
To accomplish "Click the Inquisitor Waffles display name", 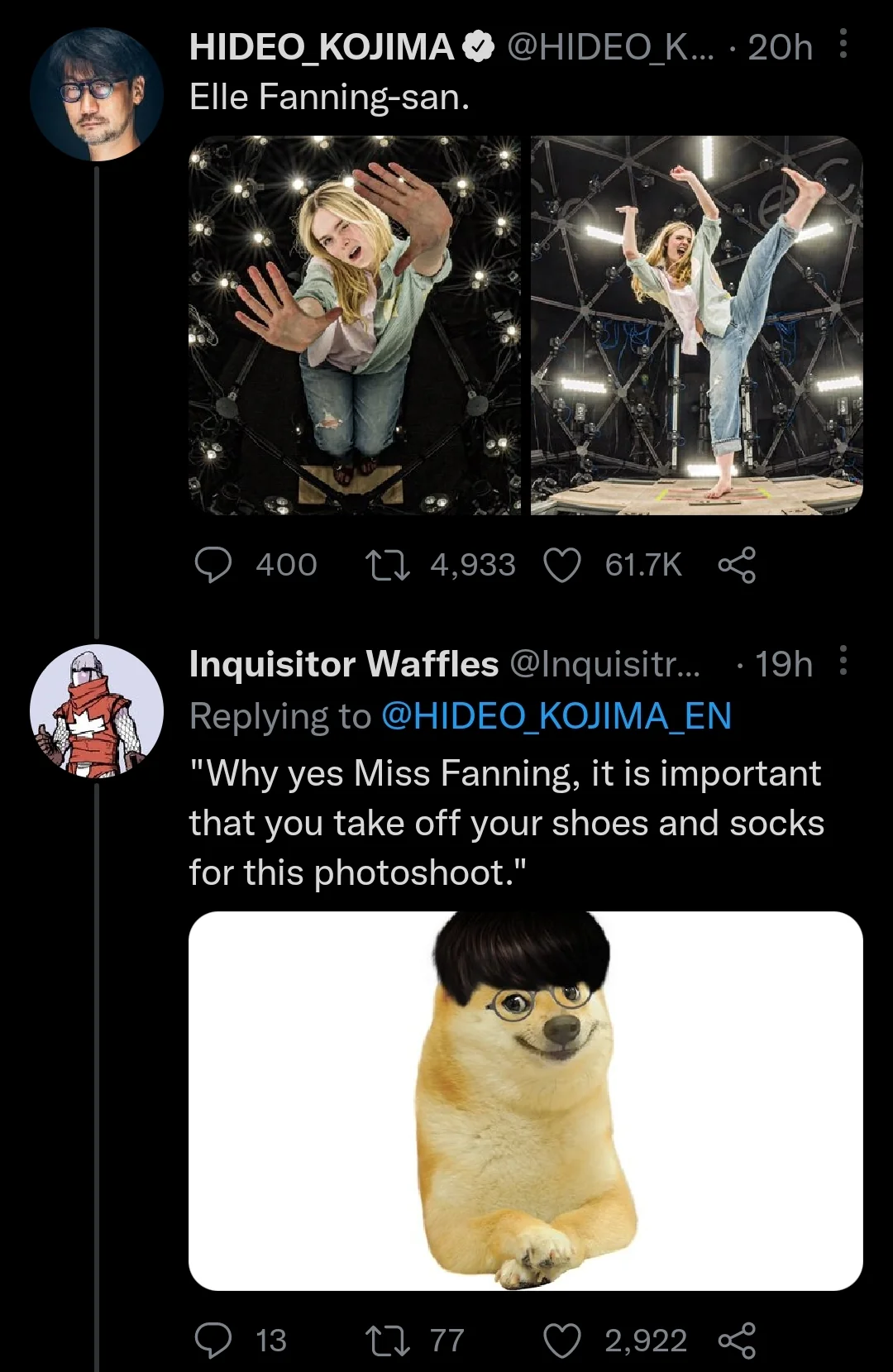I will pos(344,664).
